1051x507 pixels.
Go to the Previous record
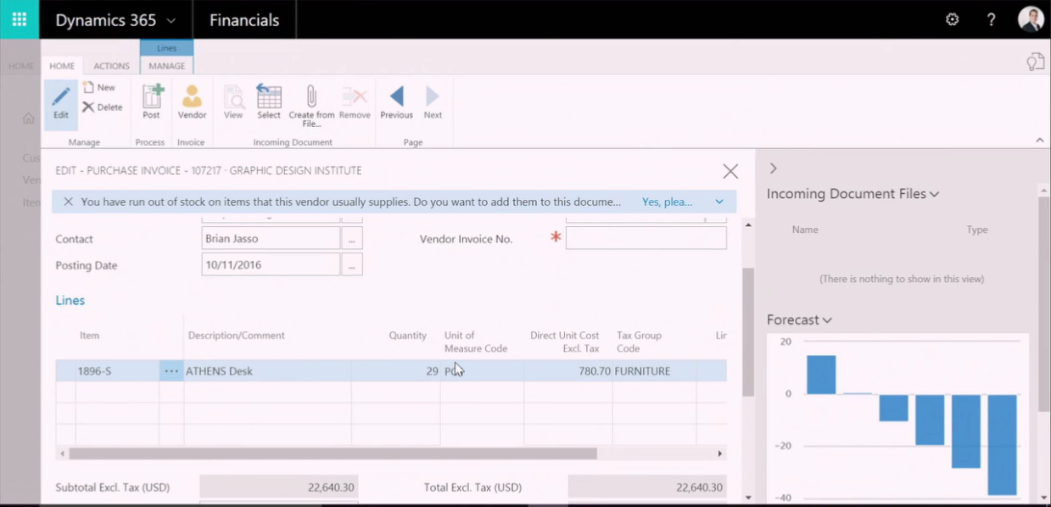point(396,102)
